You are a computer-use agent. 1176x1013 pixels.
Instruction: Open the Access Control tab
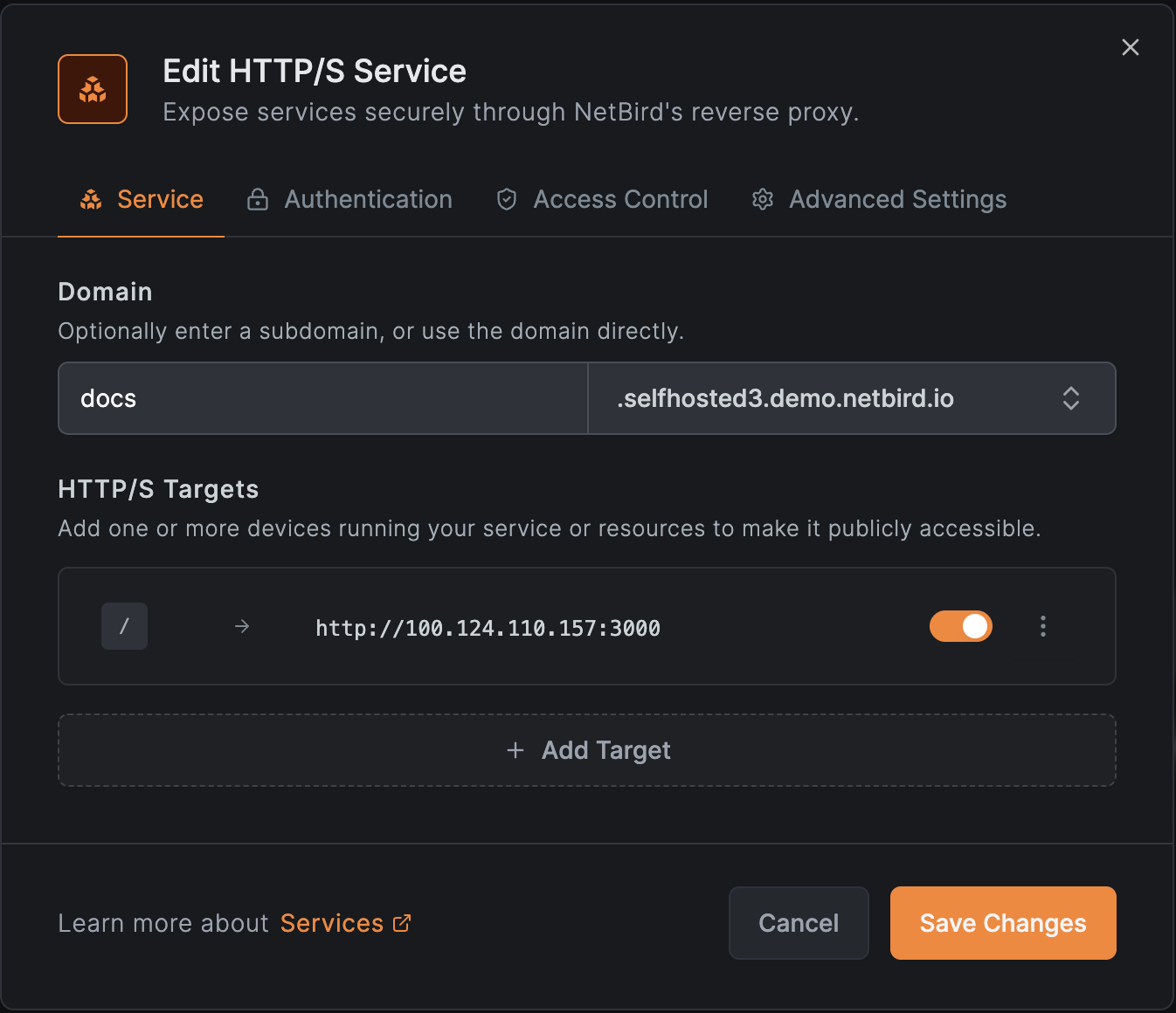(620, 200)
